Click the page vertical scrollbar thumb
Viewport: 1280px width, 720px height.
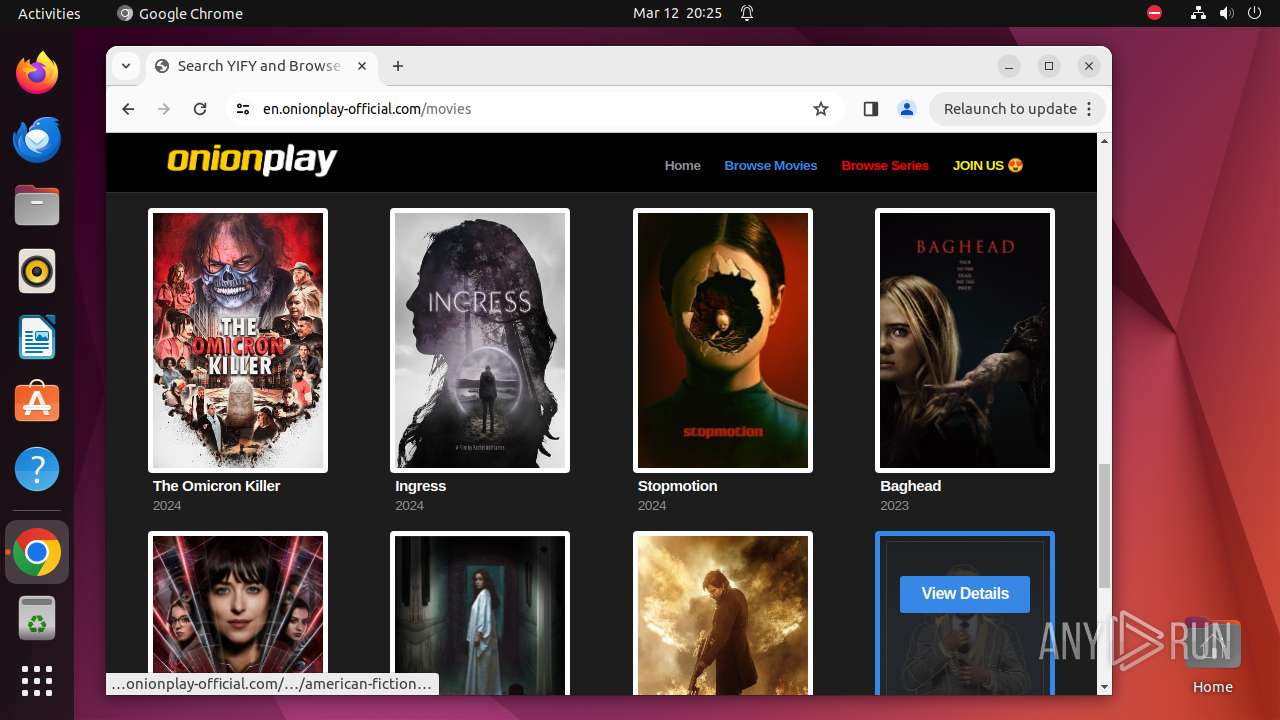click(1105, 526)
